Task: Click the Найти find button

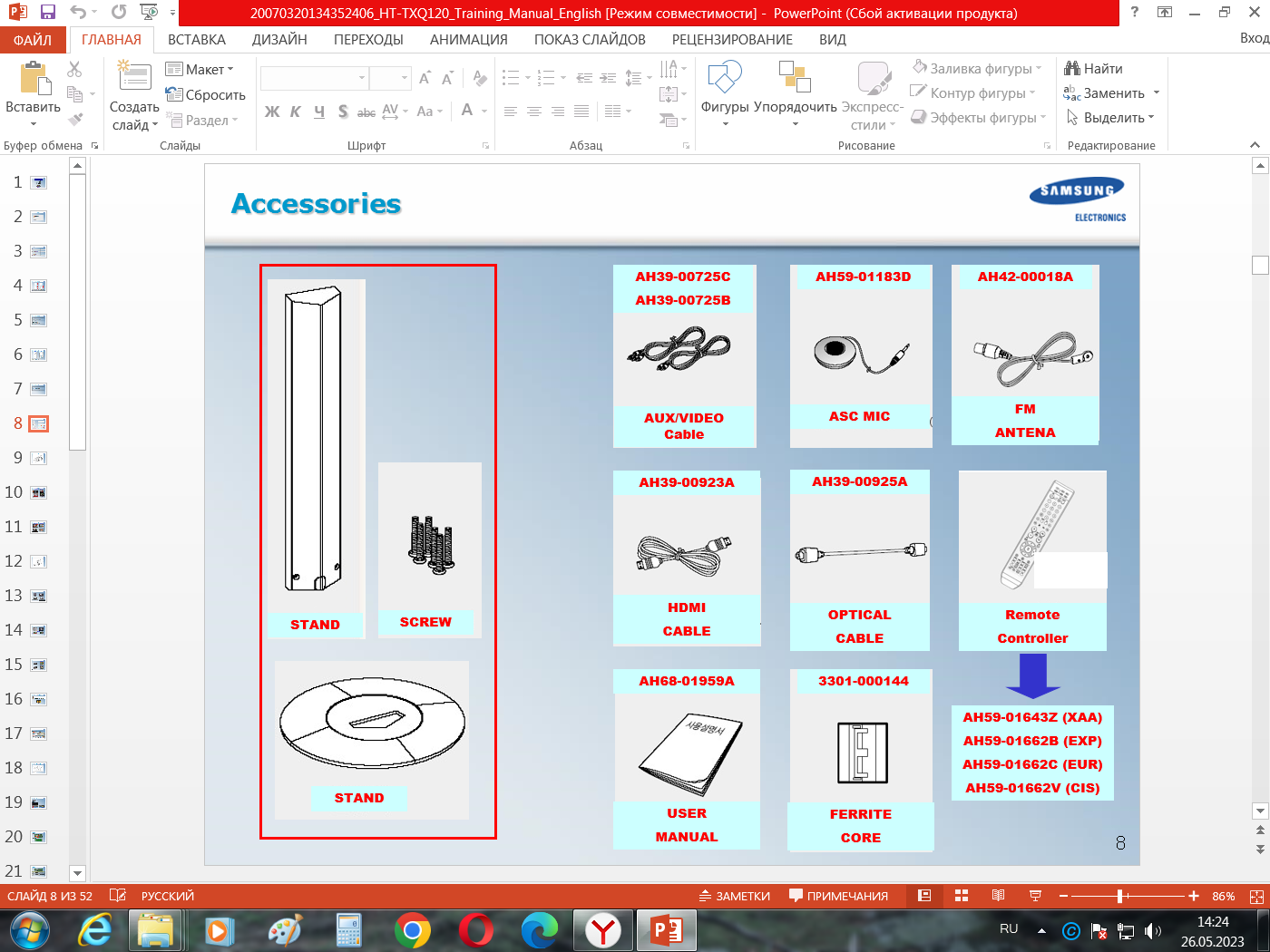Action: click(1094, 69)
